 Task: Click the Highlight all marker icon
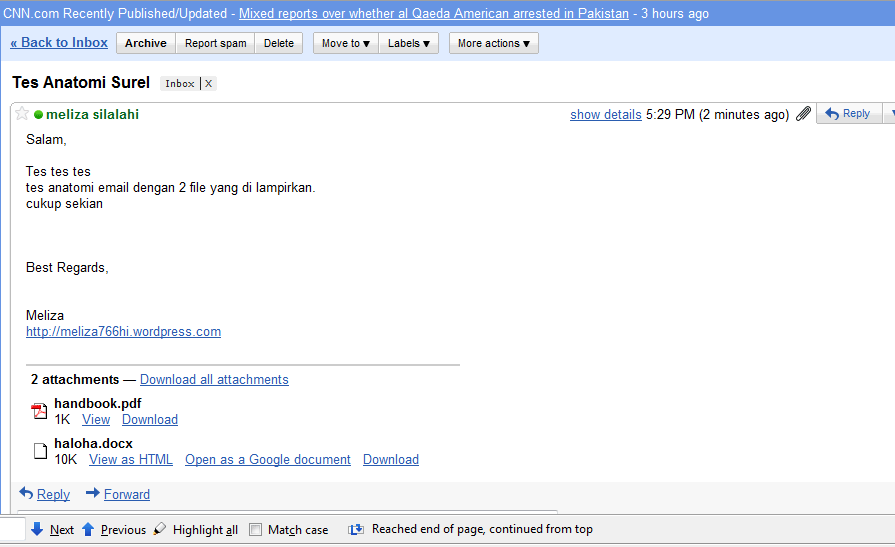[160, 529]
